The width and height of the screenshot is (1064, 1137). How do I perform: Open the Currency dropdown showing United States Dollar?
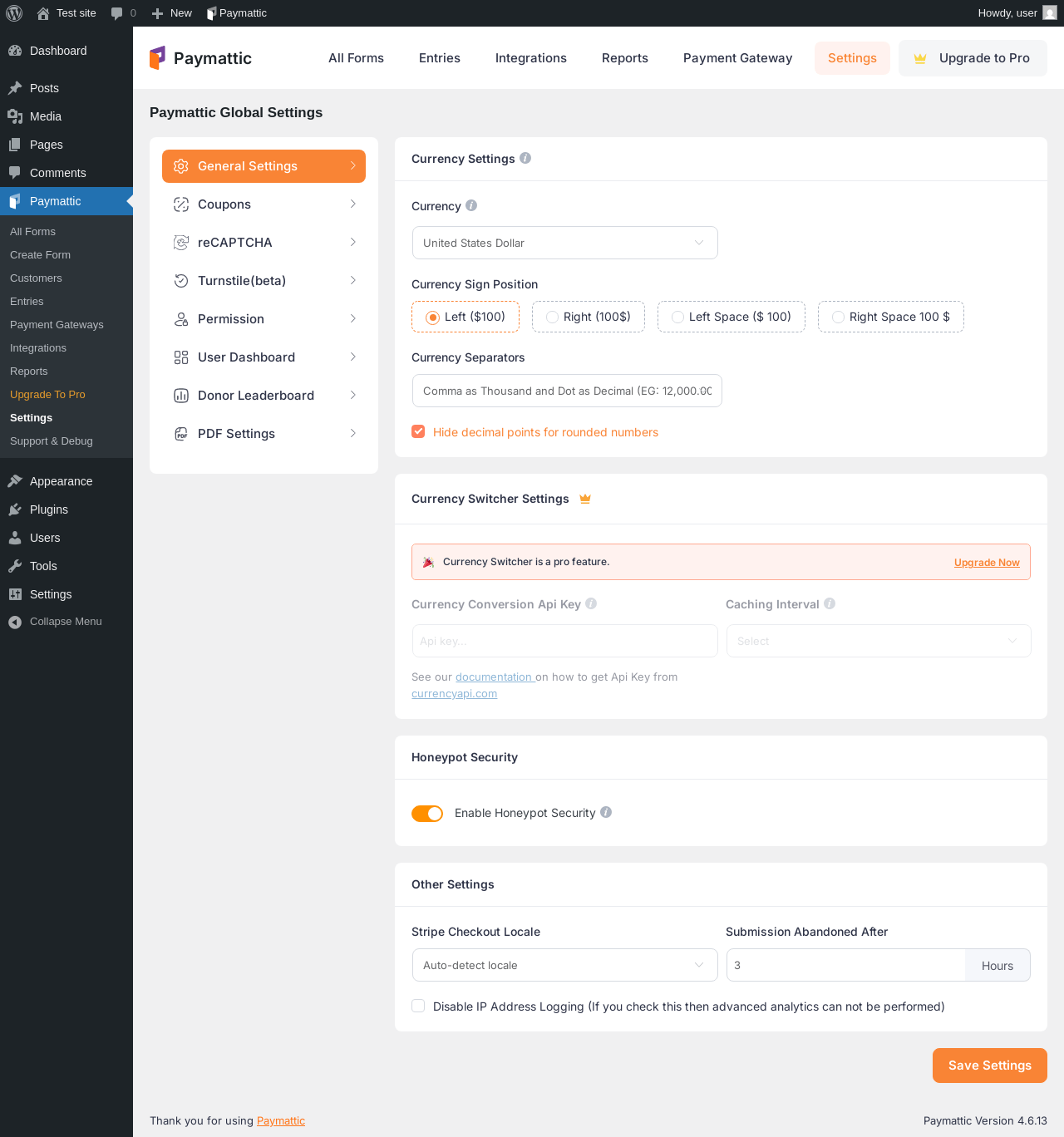(565, 243)
